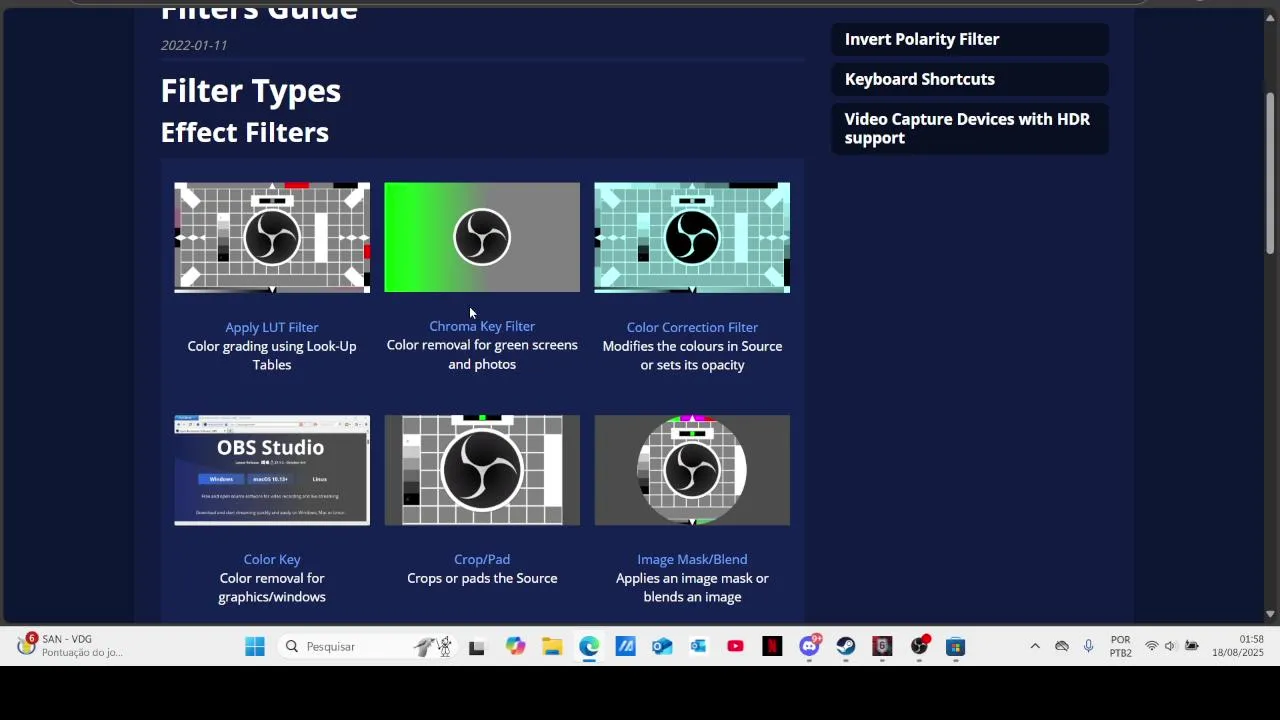Click the Effect Filters heading
The height and width of the screenshot is (720, 1280).
pyautogui.click(x=245, y=133)
